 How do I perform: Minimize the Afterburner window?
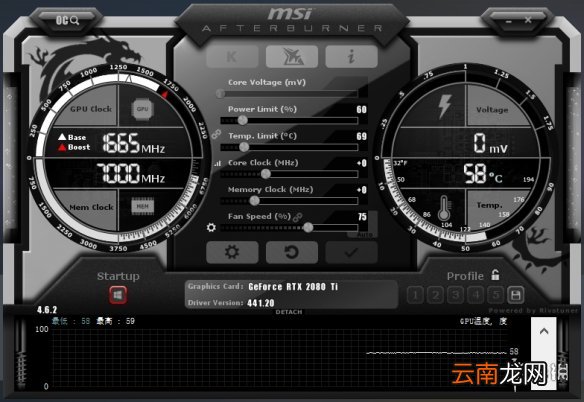(x=509, y=21)
